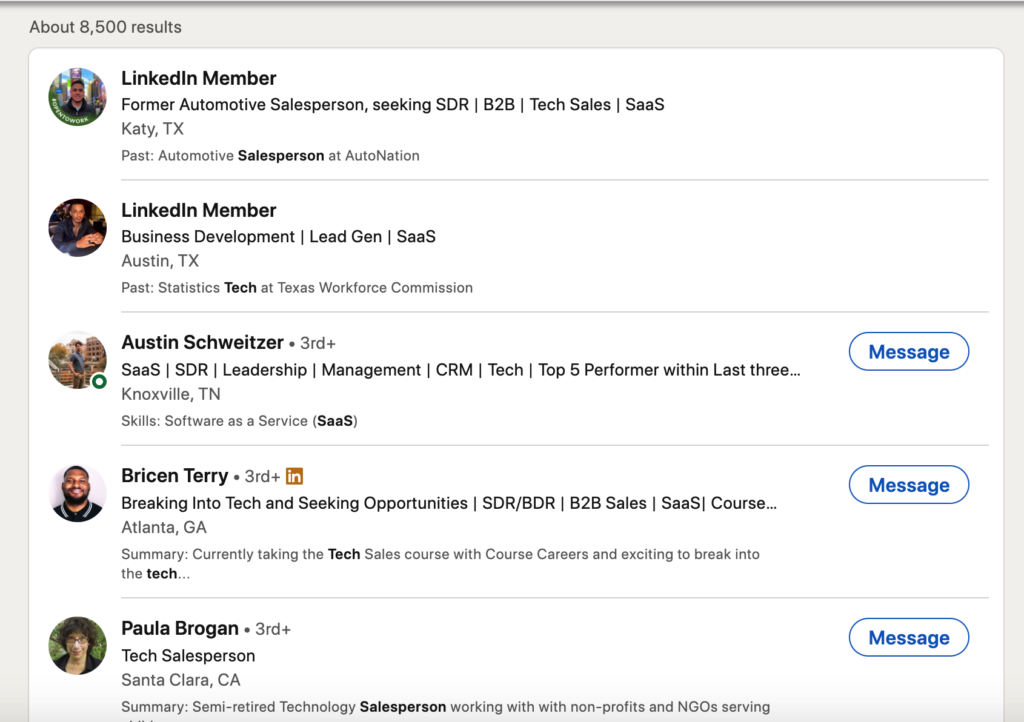Viewport: 1024px width, 722px height.
Task: Open the Katy, TX member's profile photo
Action: [x=78, y=97]
